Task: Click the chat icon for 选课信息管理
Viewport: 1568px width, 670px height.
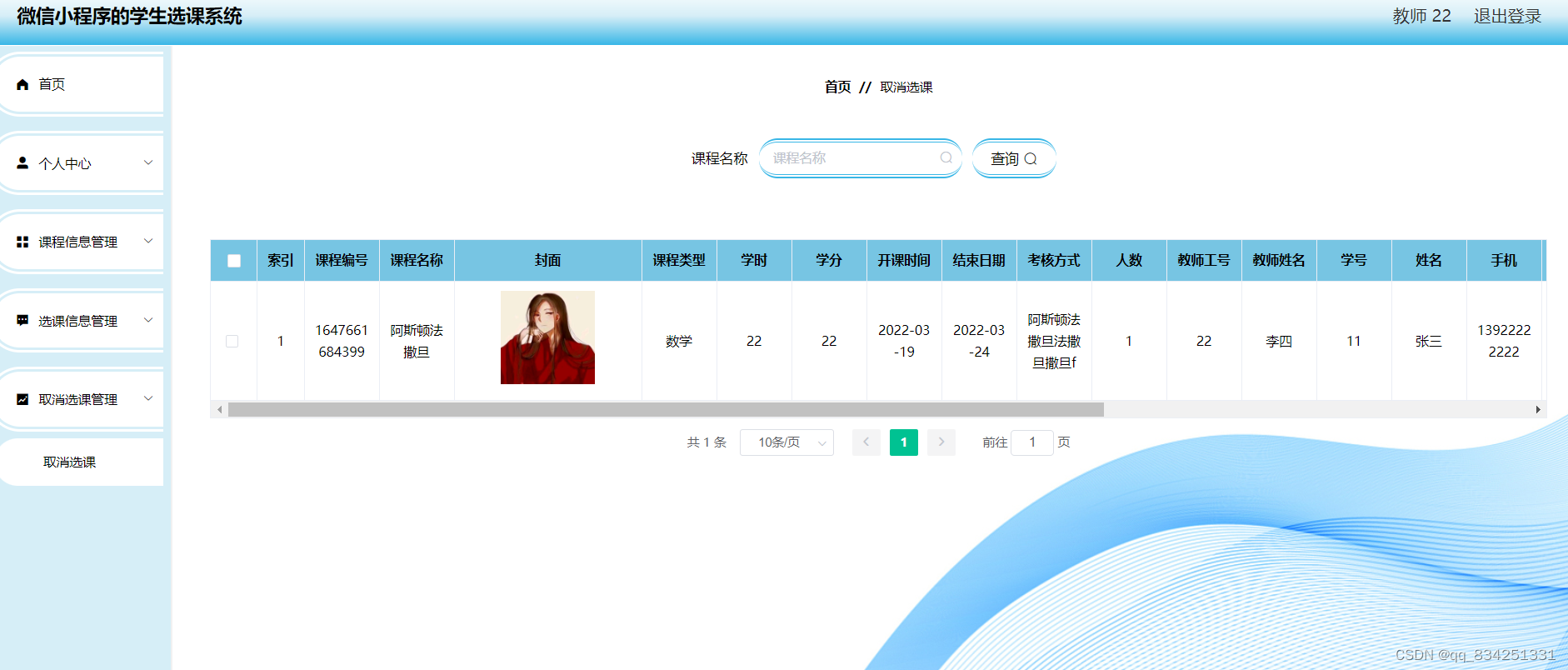Action: pos(22,320)
